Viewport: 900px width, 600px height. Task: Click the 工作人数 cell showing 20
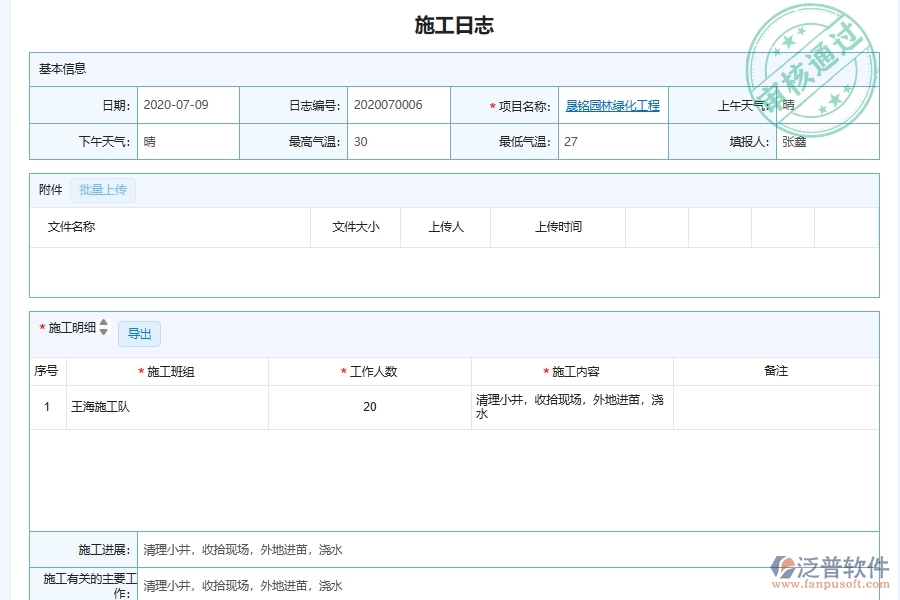369,406
